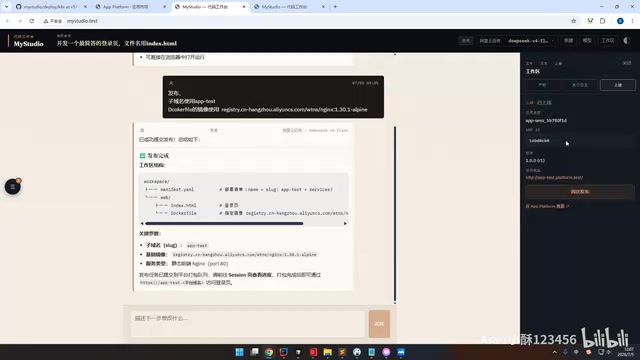Click the app-test slug code label

[197, 246]
